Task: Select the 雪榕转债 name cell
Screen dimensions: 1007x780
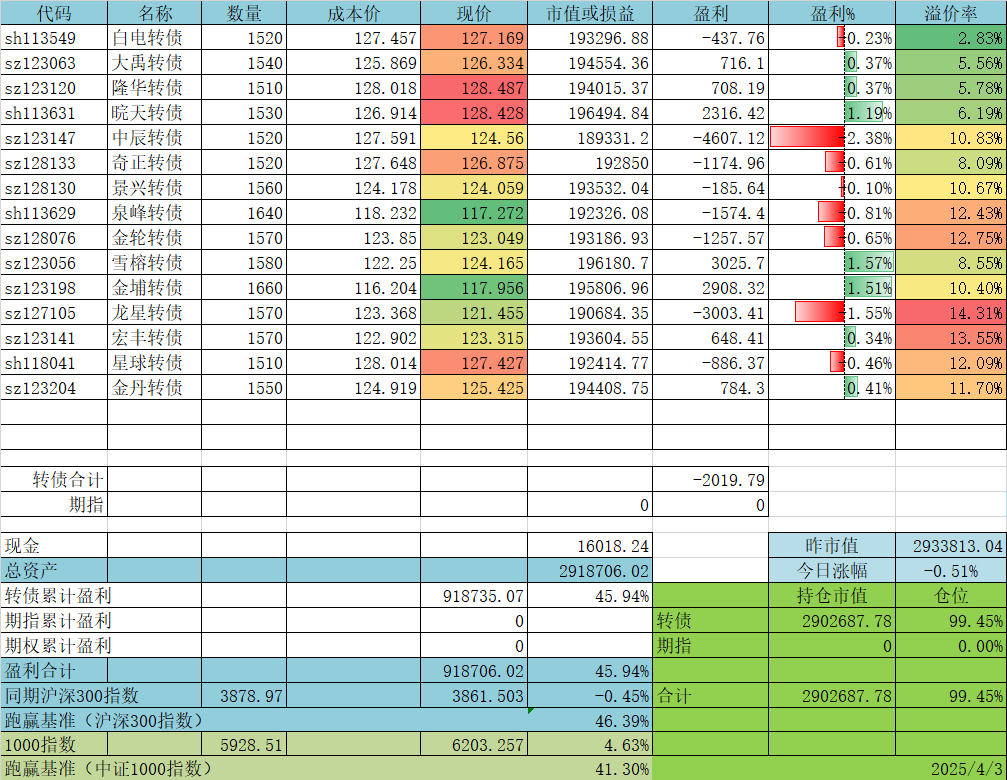Action: tap(155, 263)
